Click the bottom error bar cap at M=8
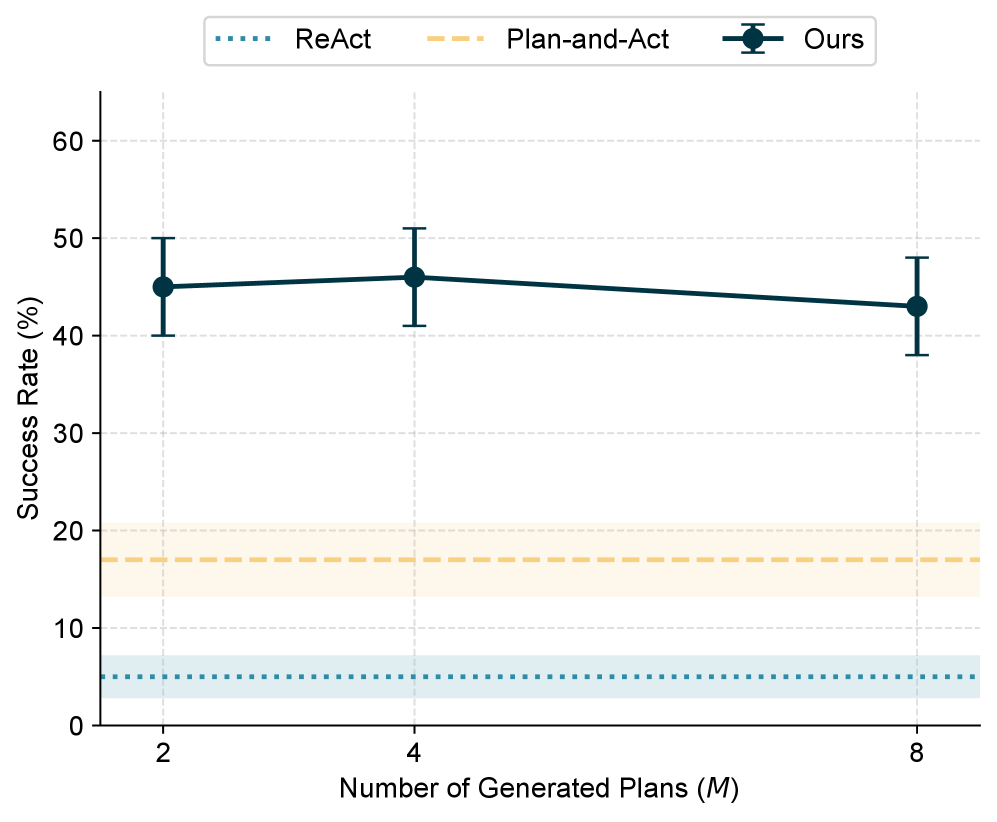 click(917, 355)
